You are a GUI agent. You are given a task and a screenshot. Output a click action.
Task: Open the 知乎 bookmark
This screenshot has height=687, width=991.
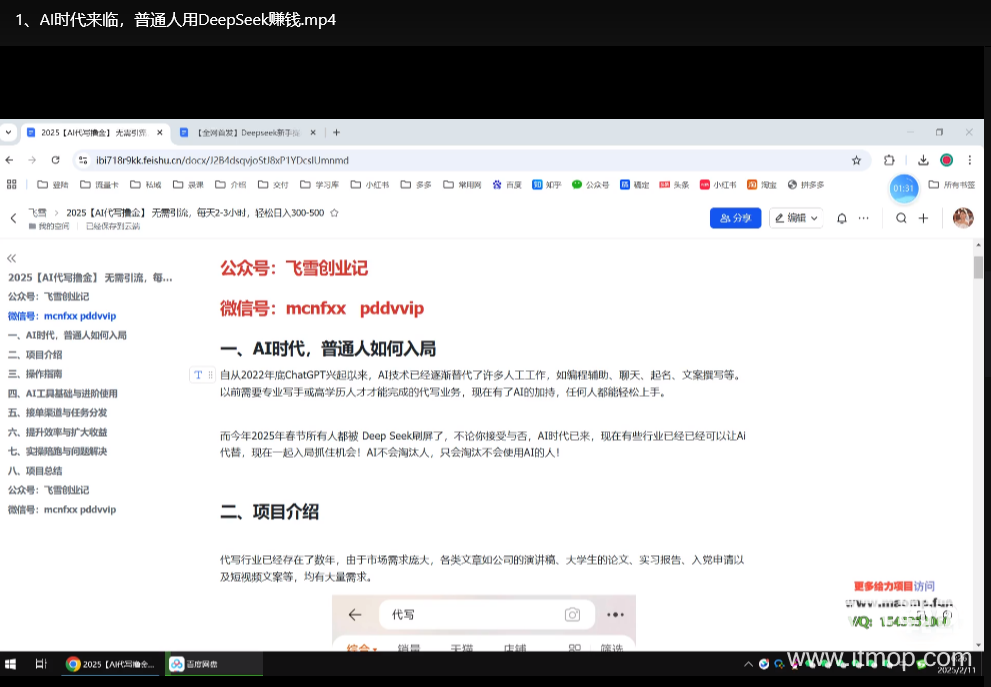[x=547, y=185]
